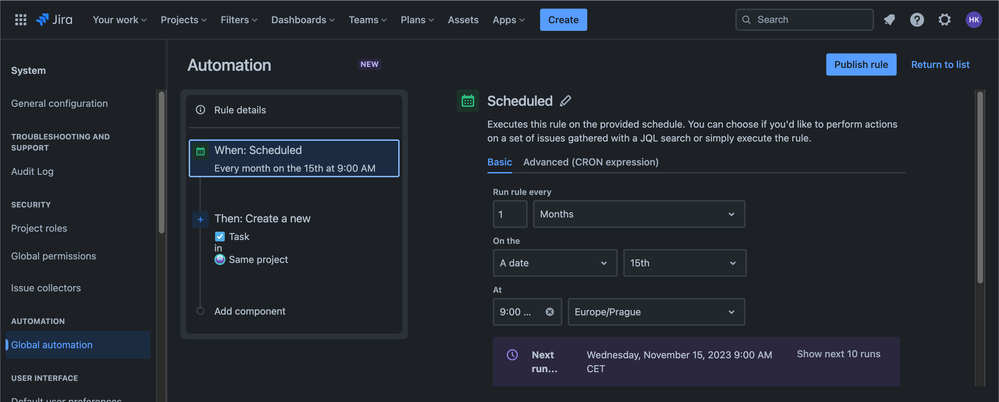Select Global automation in sidebar
Screen dimensions: 999x402
[x=78, y=345]
